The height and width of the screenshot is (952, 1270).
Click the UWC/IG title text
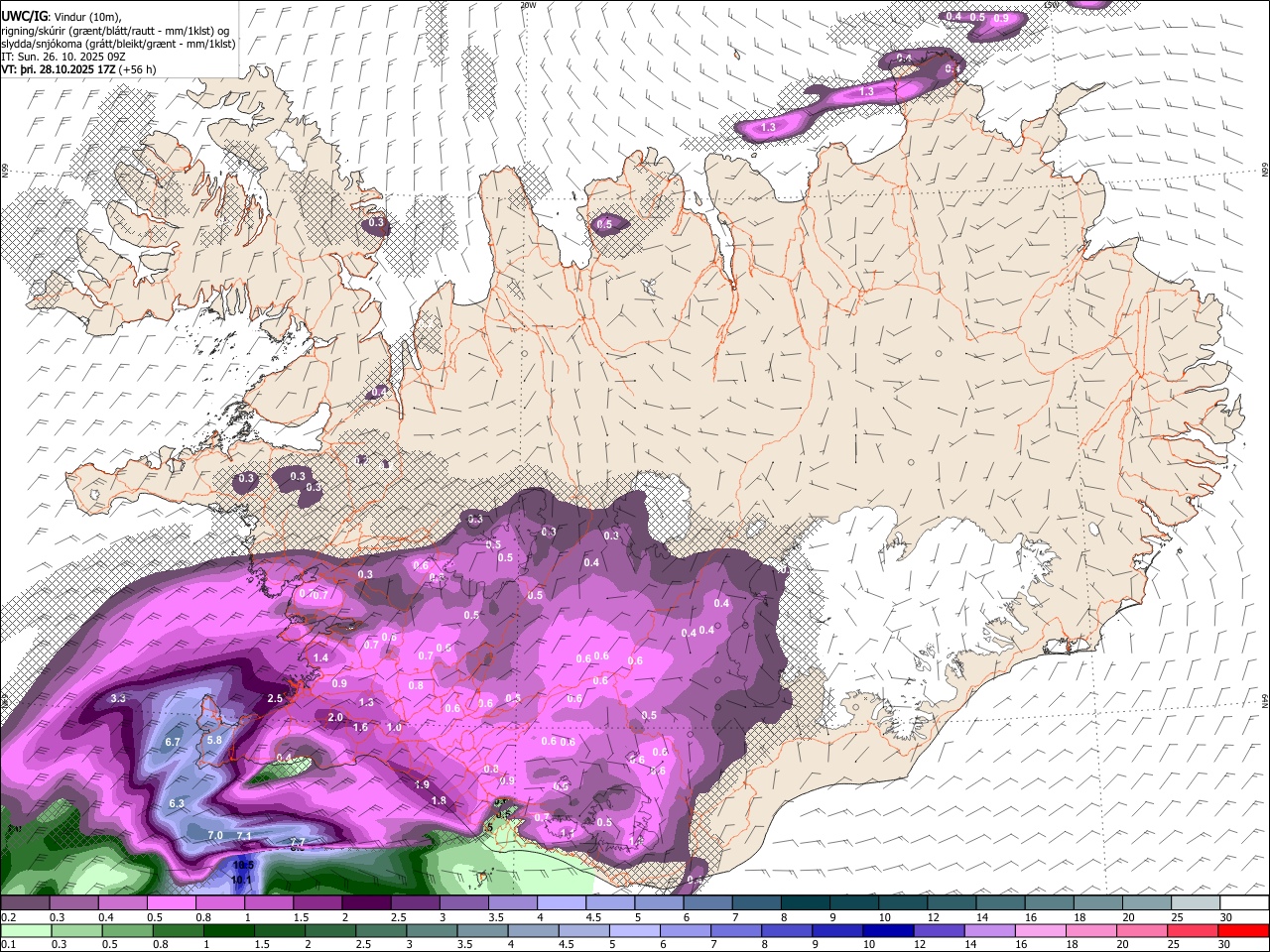24,16
